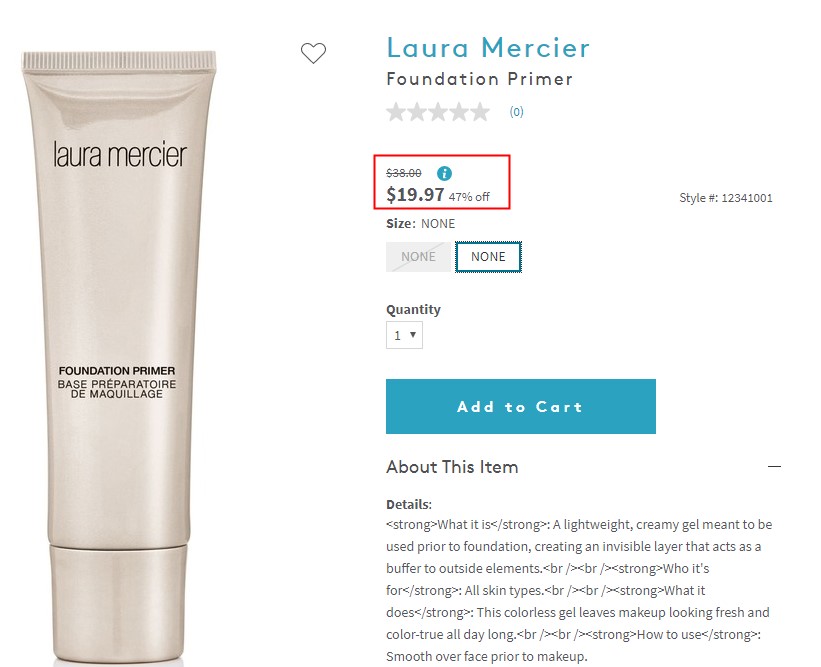
Task: Click the About This Item heading
Action: click(x=452, y=466)
